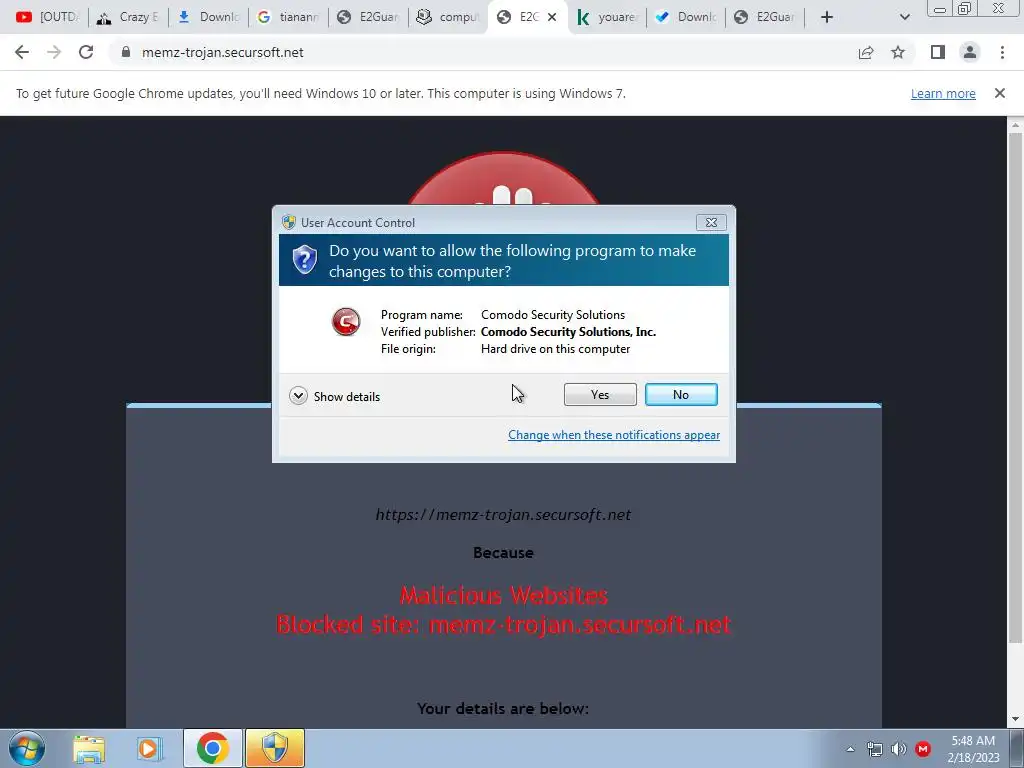Click the padlock site info icon
The height and width of the screenshot is (768, 1024).
tap(126, 52)
